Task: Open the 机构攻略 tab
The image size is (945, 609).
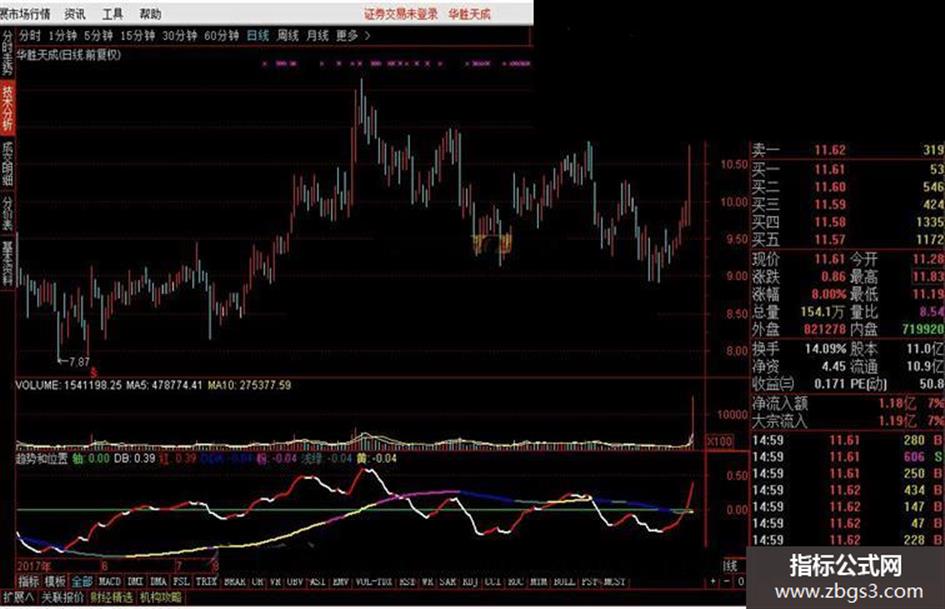Action: click(x=161, y=598)
